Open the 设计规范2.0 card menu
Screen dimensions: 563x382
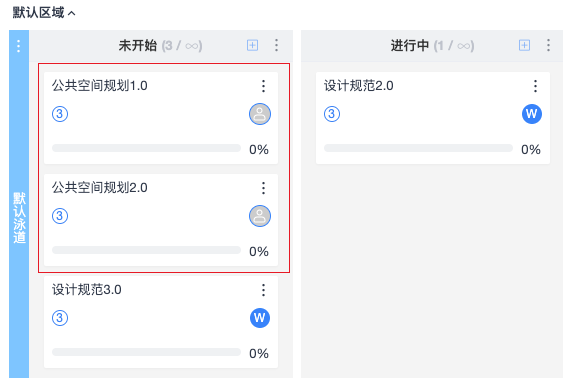[535, 86]
